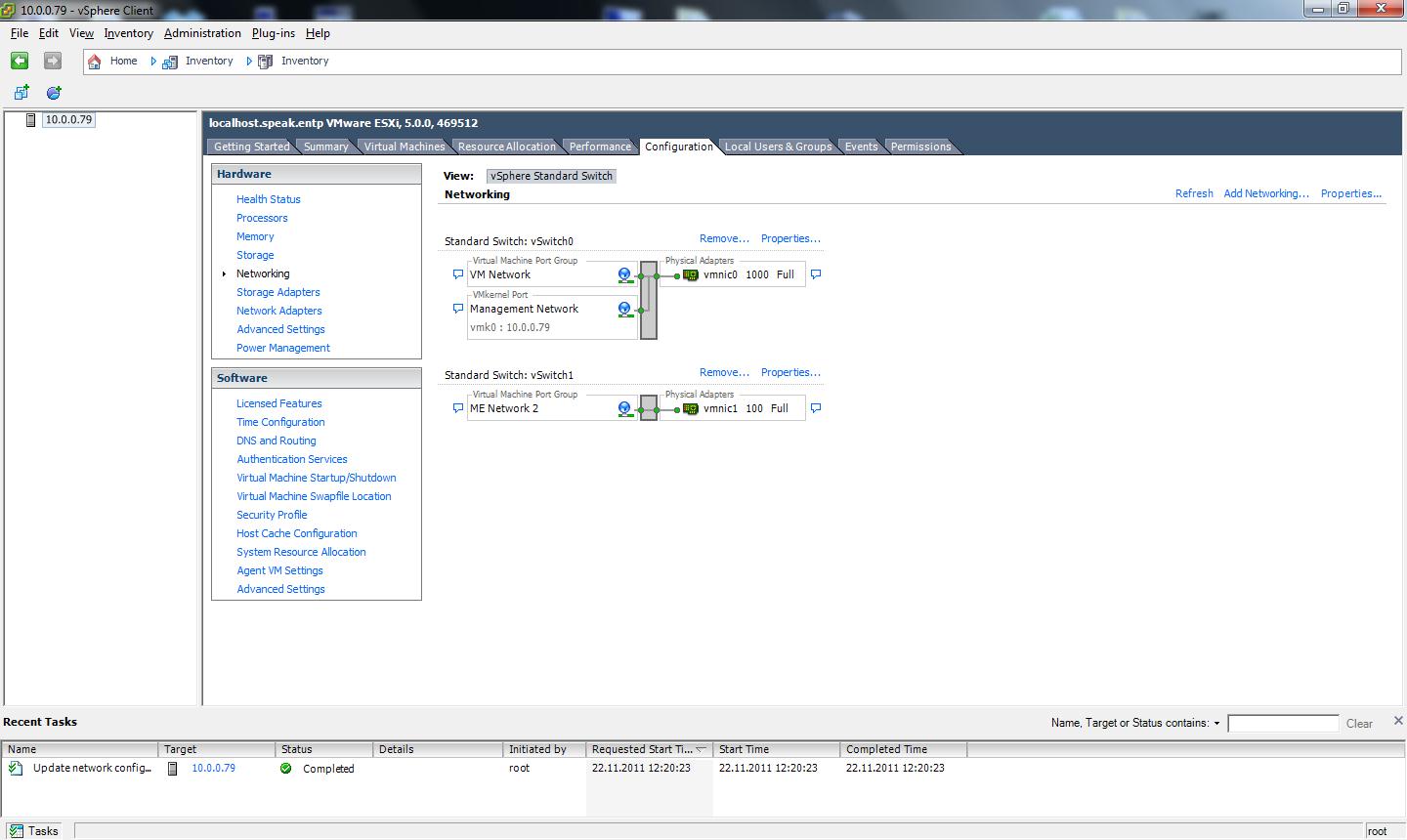Click the host icon in task Target column

[x=173, y=769]
